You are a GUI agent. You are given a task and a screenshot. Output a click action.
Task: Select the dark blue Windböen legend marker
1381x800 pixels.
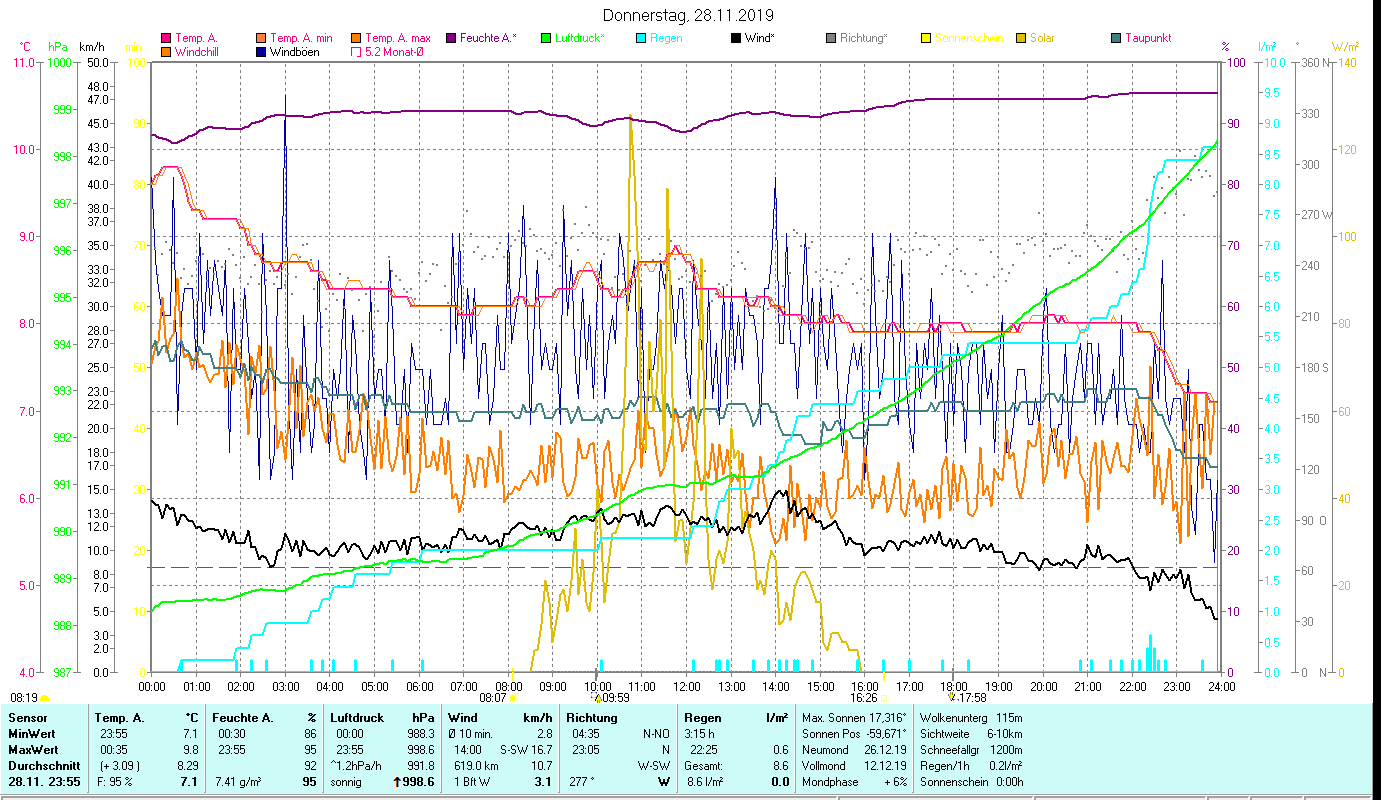click(x=262, y=52)
